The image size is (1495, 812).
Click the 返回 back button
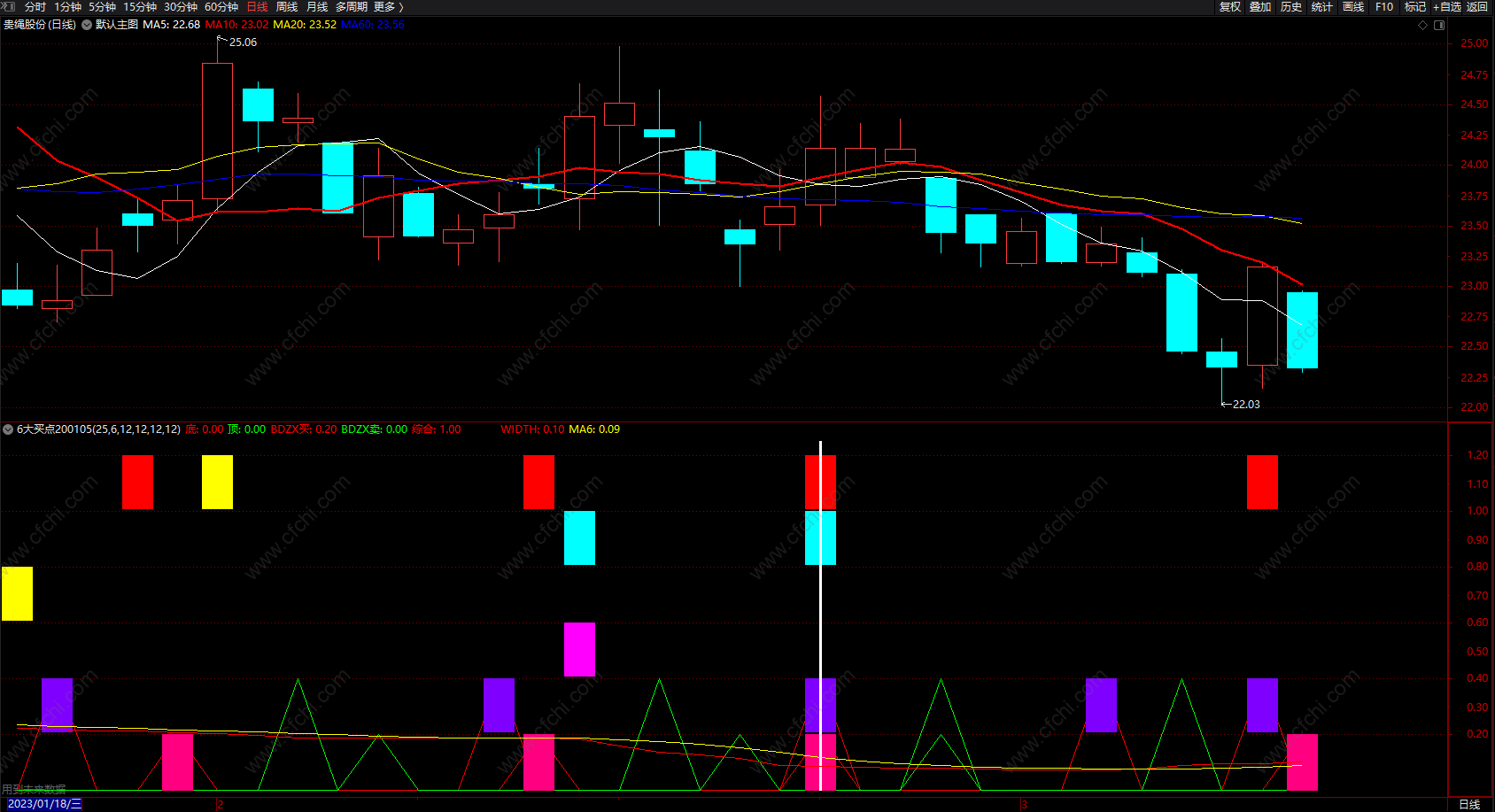coord(1477,7)
